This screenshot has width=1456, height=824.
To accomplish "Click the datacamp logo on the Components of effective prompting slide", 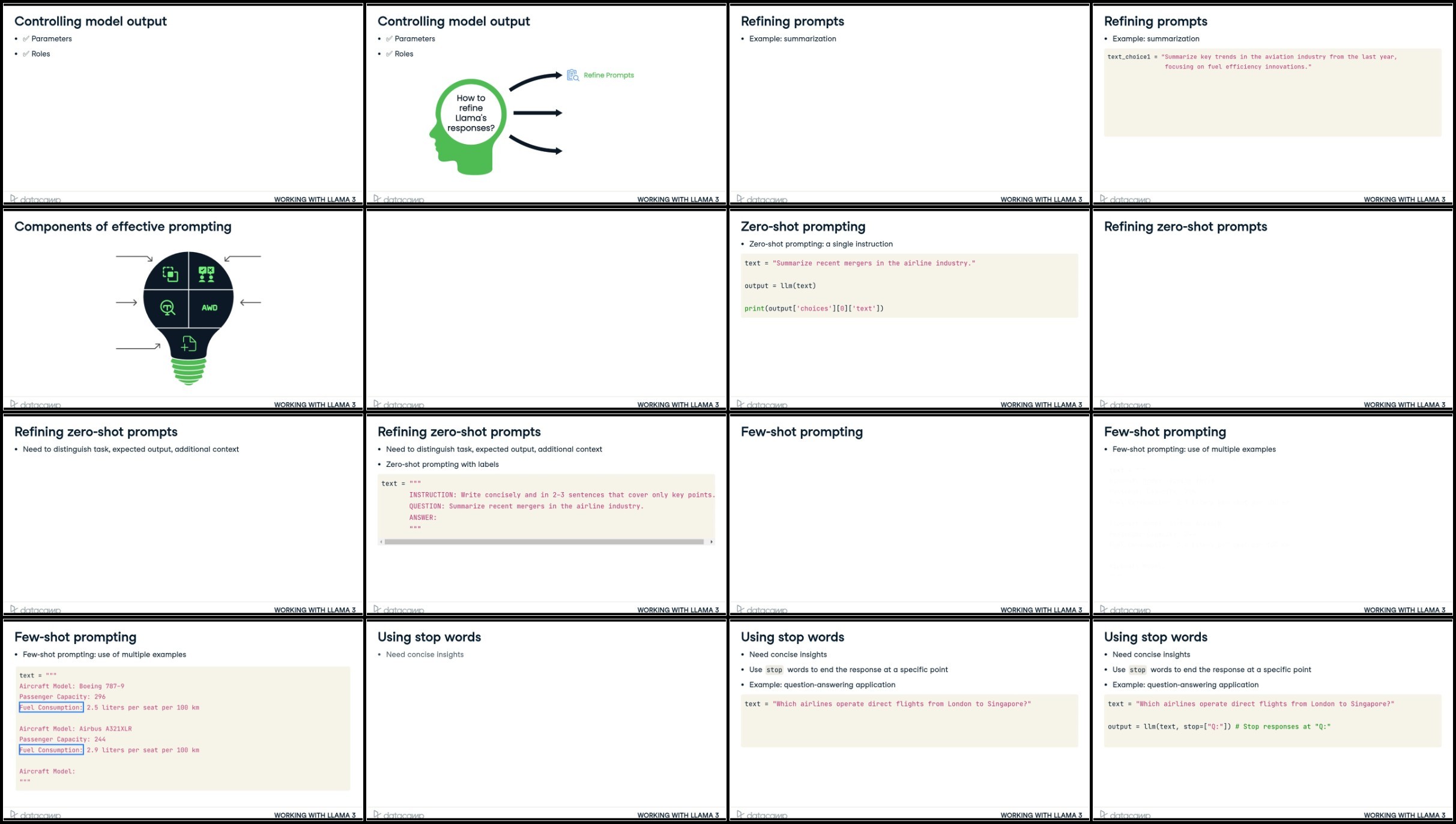I will [x=35, y=403].
